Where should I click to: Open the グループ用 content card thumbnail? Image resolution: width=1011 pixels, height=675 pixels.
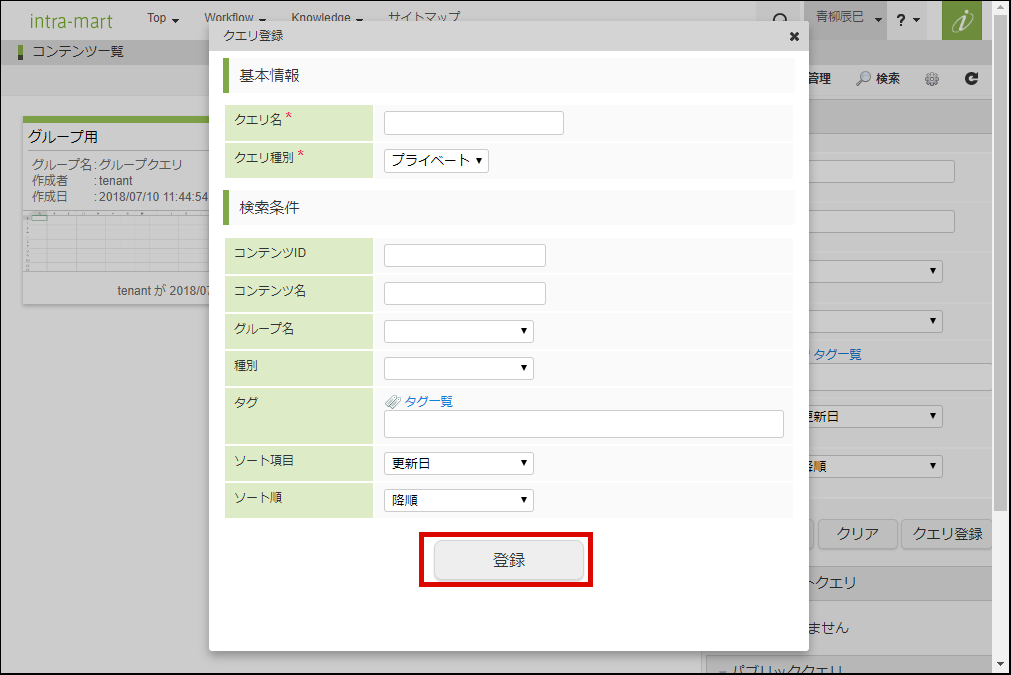tap(116, 241)
